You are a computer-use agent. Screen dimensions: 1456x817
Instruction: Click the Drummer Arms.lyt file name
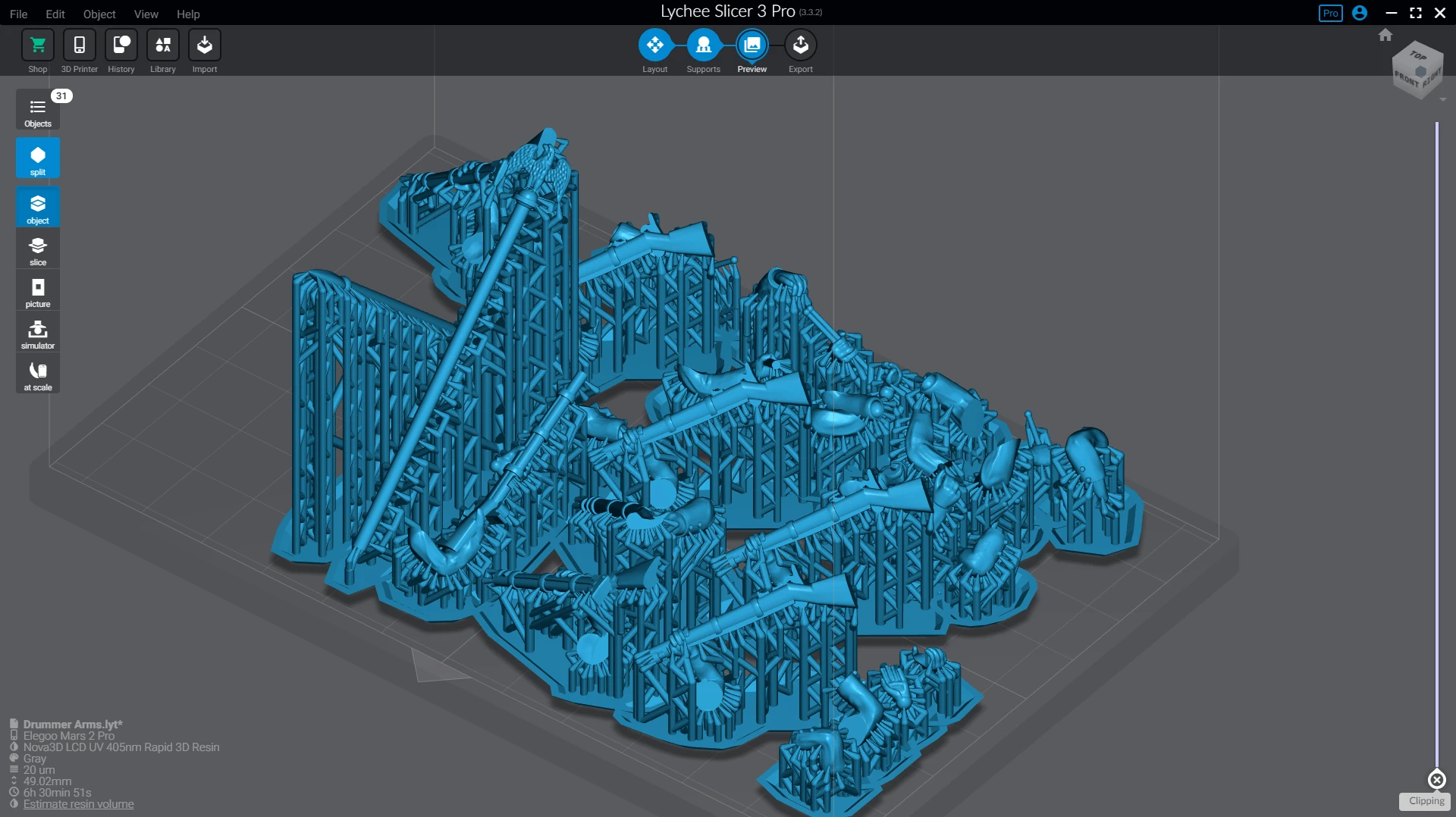pos(73,725)
